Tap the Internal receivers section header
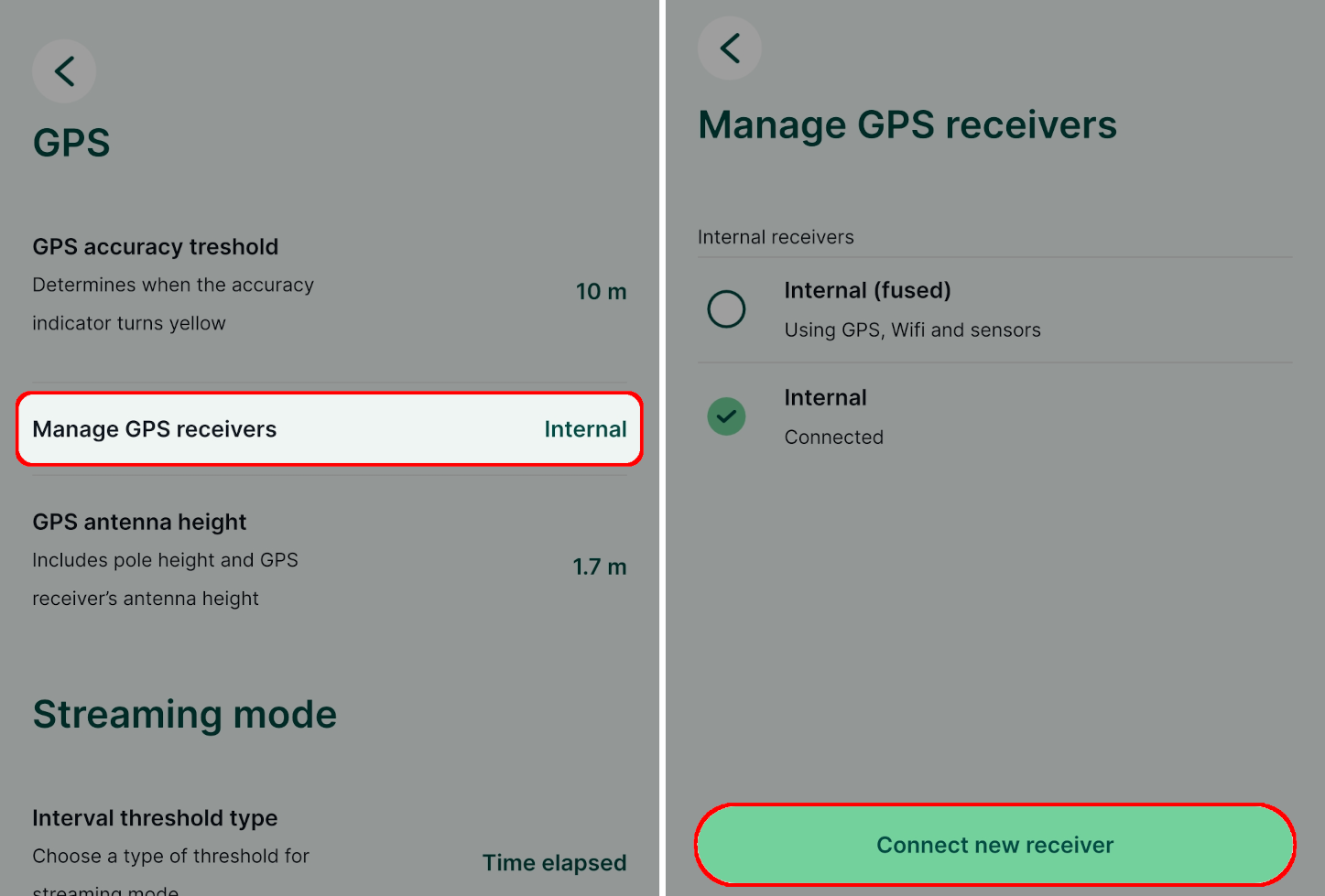1325x896 pixels. (x=776, y=236)
